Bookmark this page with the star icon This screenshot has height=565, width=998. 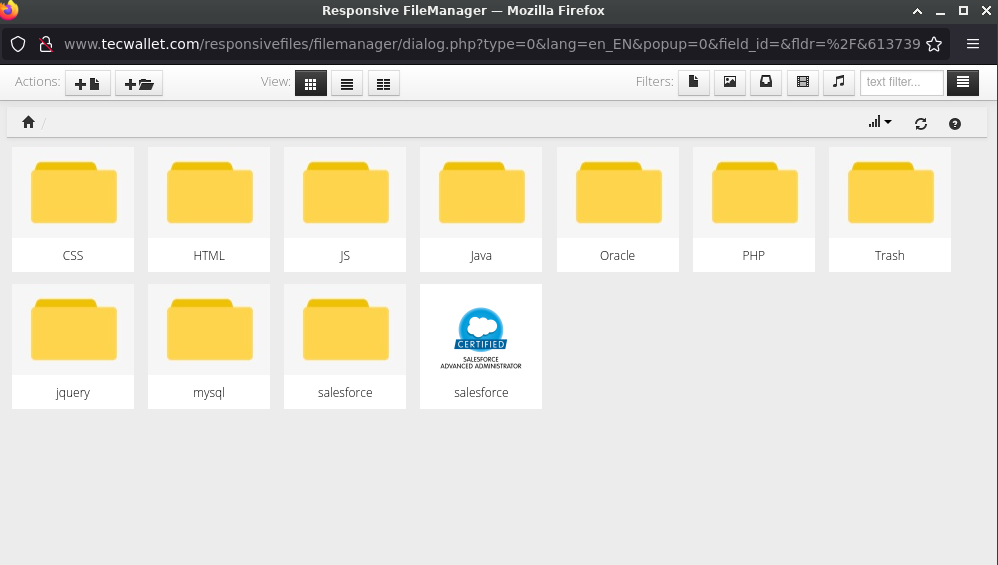click(934, 44)
